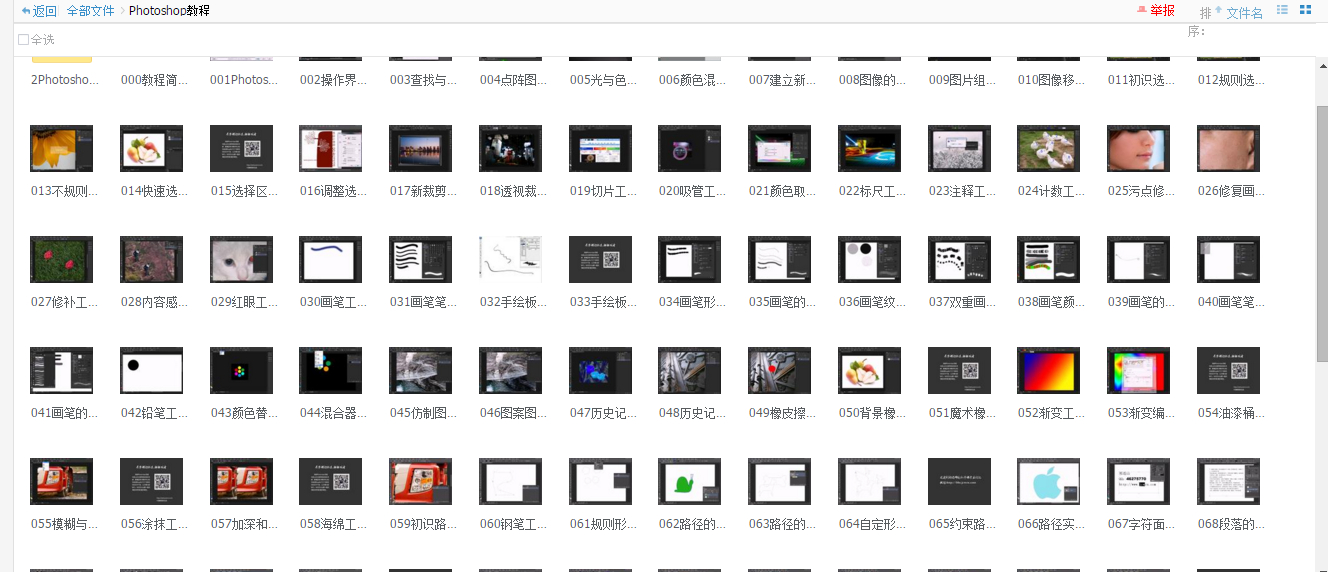Click the file name 006颜色混...
The height and width of the screenshot is (572, 1328).
[x=693, y=80]
